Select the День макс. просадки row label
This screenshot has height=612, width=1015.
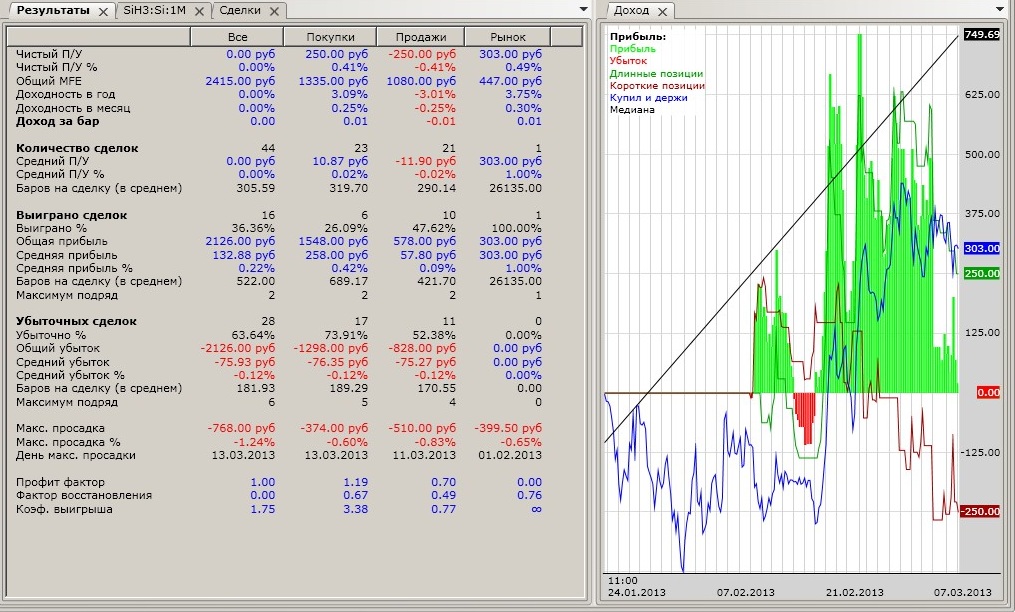[76, 455]
